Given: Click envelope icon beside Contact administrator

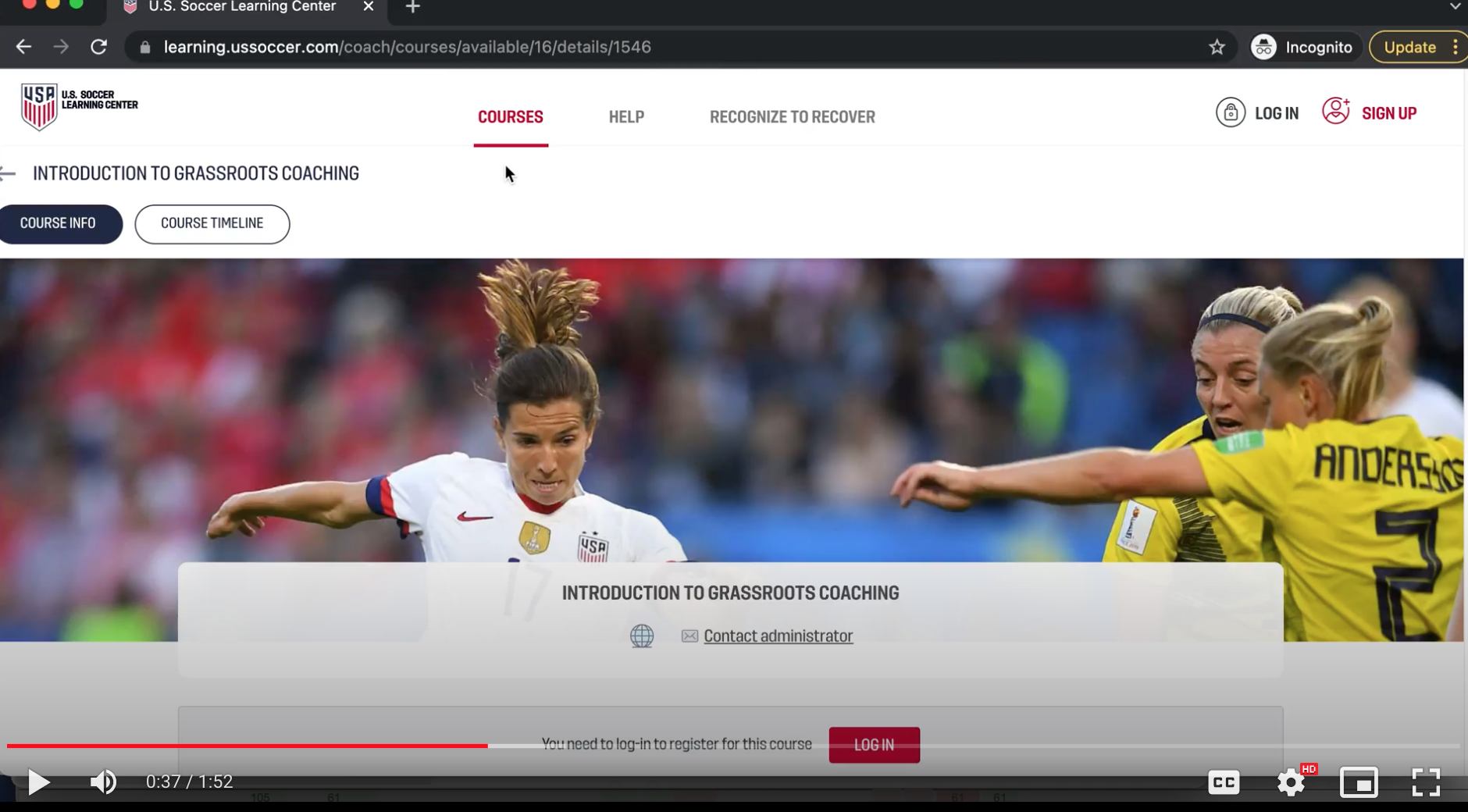Looking at the screenshot, I should click(x=689, y=636).
